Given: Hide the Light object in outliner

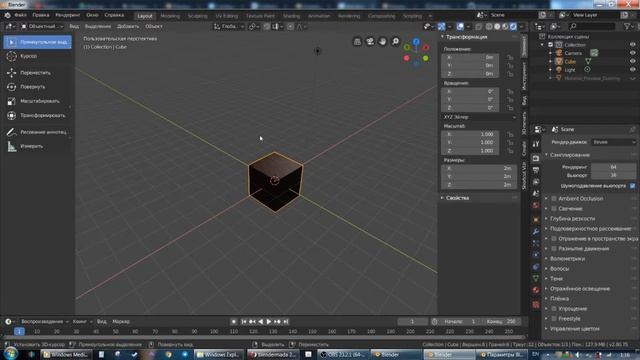Looking at the screenshot, I should [x=632, y=70].
